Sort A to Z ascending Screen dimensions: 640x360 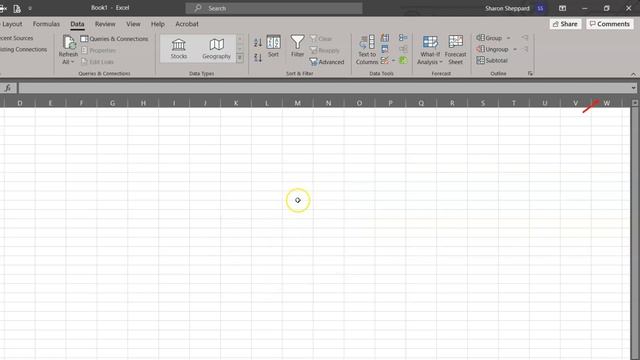(x=258, y=43)
